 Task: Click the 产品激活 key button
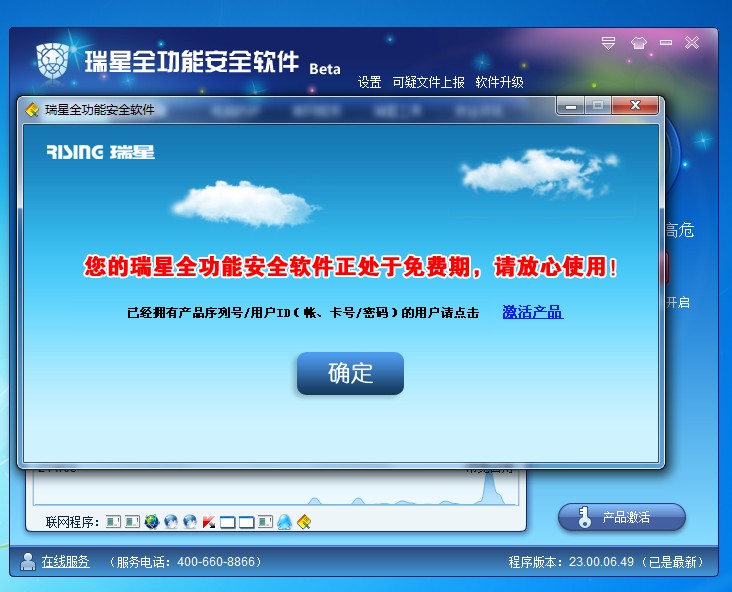click(x=622, y=517)
